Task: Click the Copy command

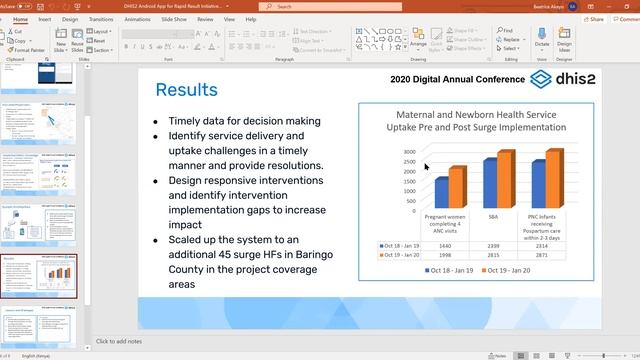Action: [17, 41]
